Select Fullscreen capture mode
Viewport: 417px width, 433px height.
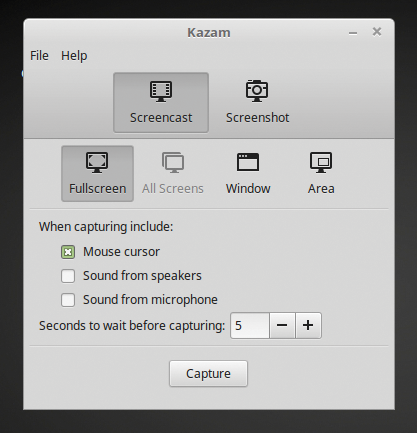click(x=97, y=173)
